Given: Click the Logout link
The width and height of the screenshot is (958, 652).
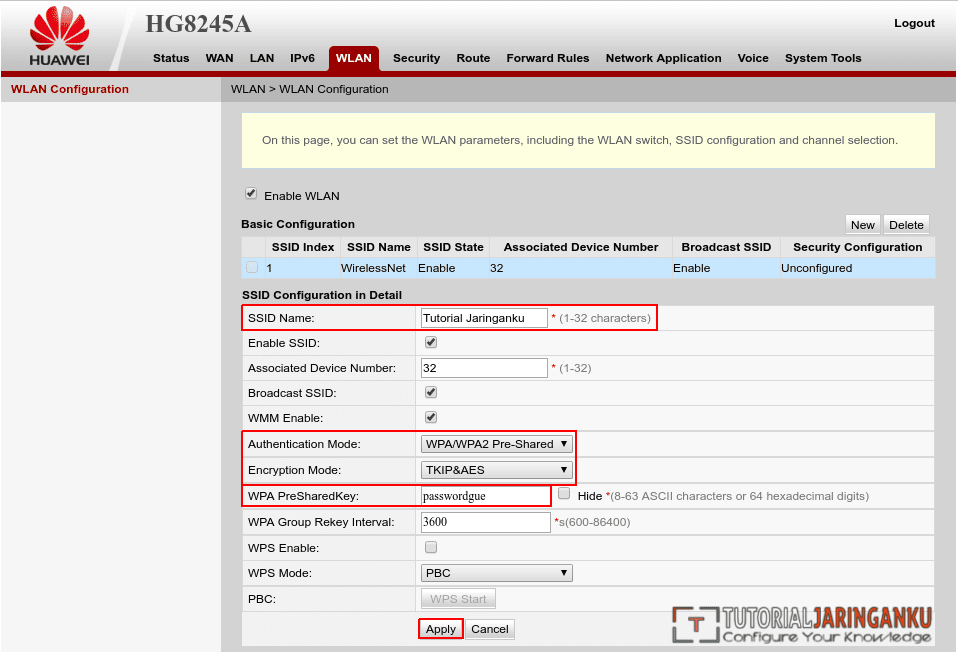Looking at the screenshot, I should 914,23.
